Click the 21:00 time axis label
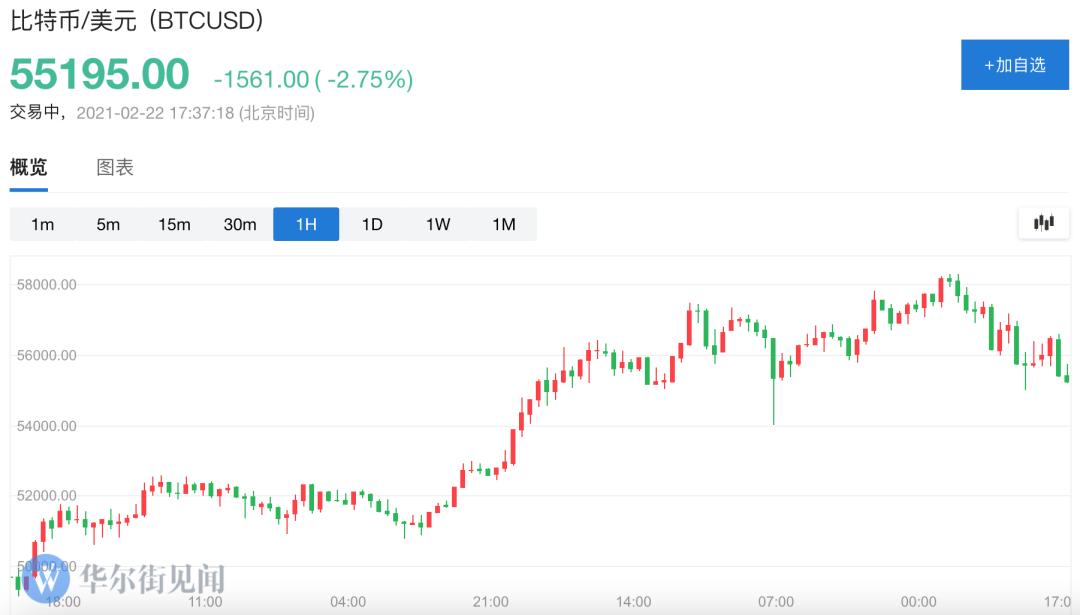1080x615 pixels. tap(490, 602)
